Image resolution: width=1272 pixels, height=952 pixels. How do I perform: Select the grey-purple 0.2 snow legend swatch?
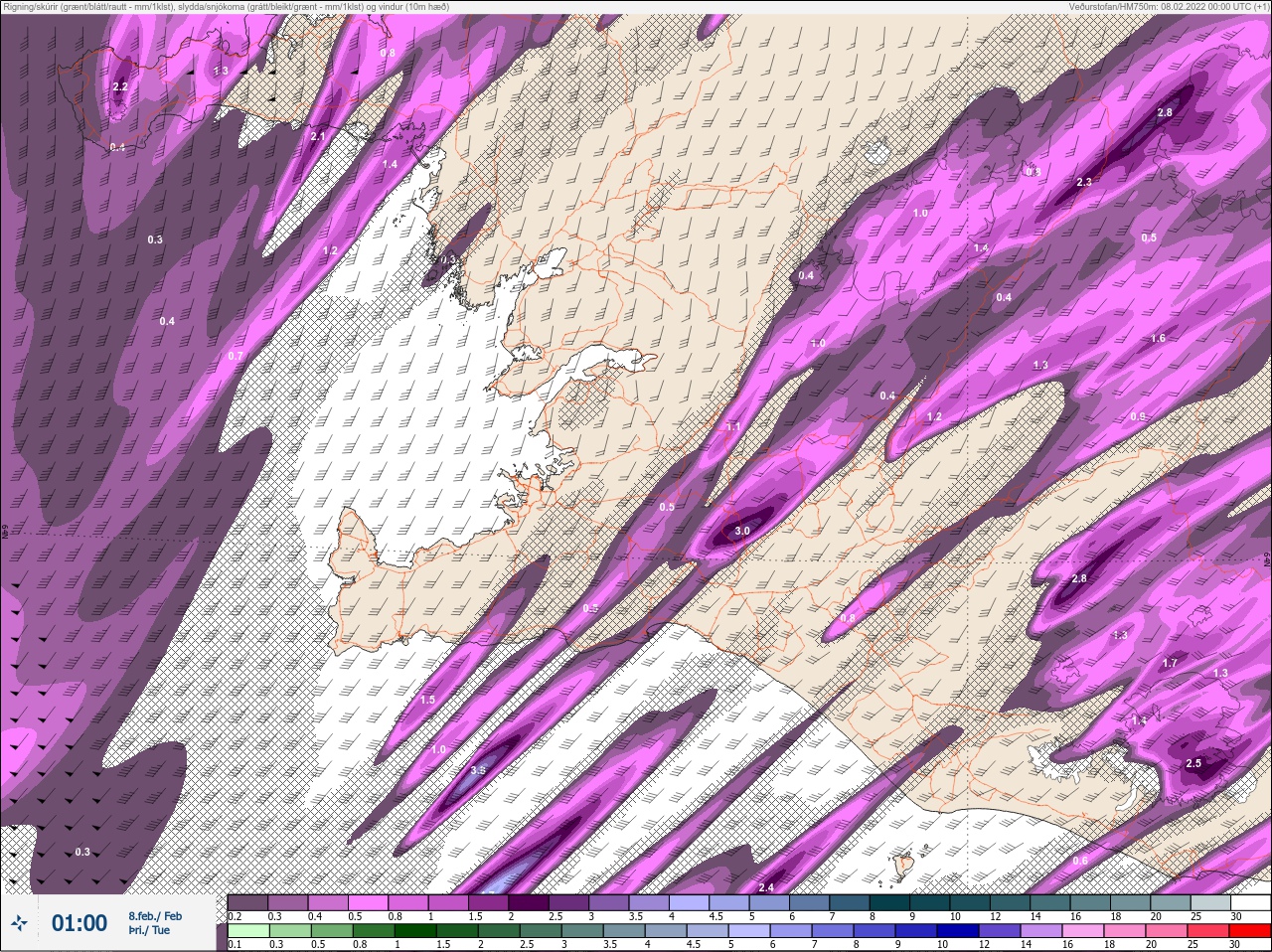point(248,902)
